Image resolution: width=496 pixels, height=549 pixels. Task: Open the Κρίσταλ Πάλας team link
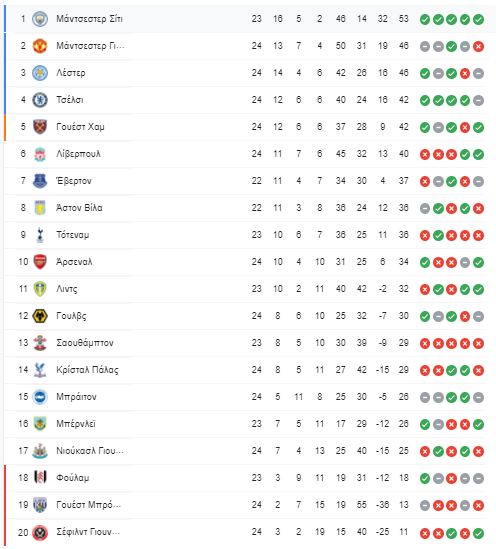87,370
